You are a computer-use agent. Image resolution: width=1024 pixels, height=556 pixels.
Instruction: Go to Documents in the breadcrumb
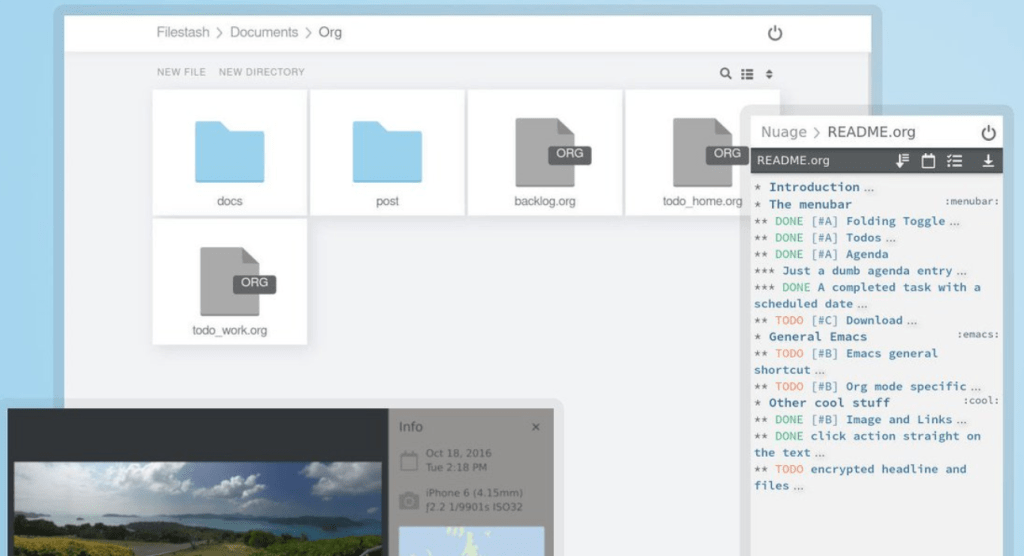coord(264,32)
